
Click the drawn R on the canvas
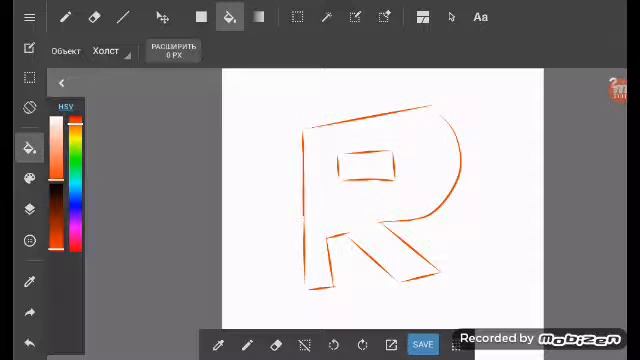(382, 198)
